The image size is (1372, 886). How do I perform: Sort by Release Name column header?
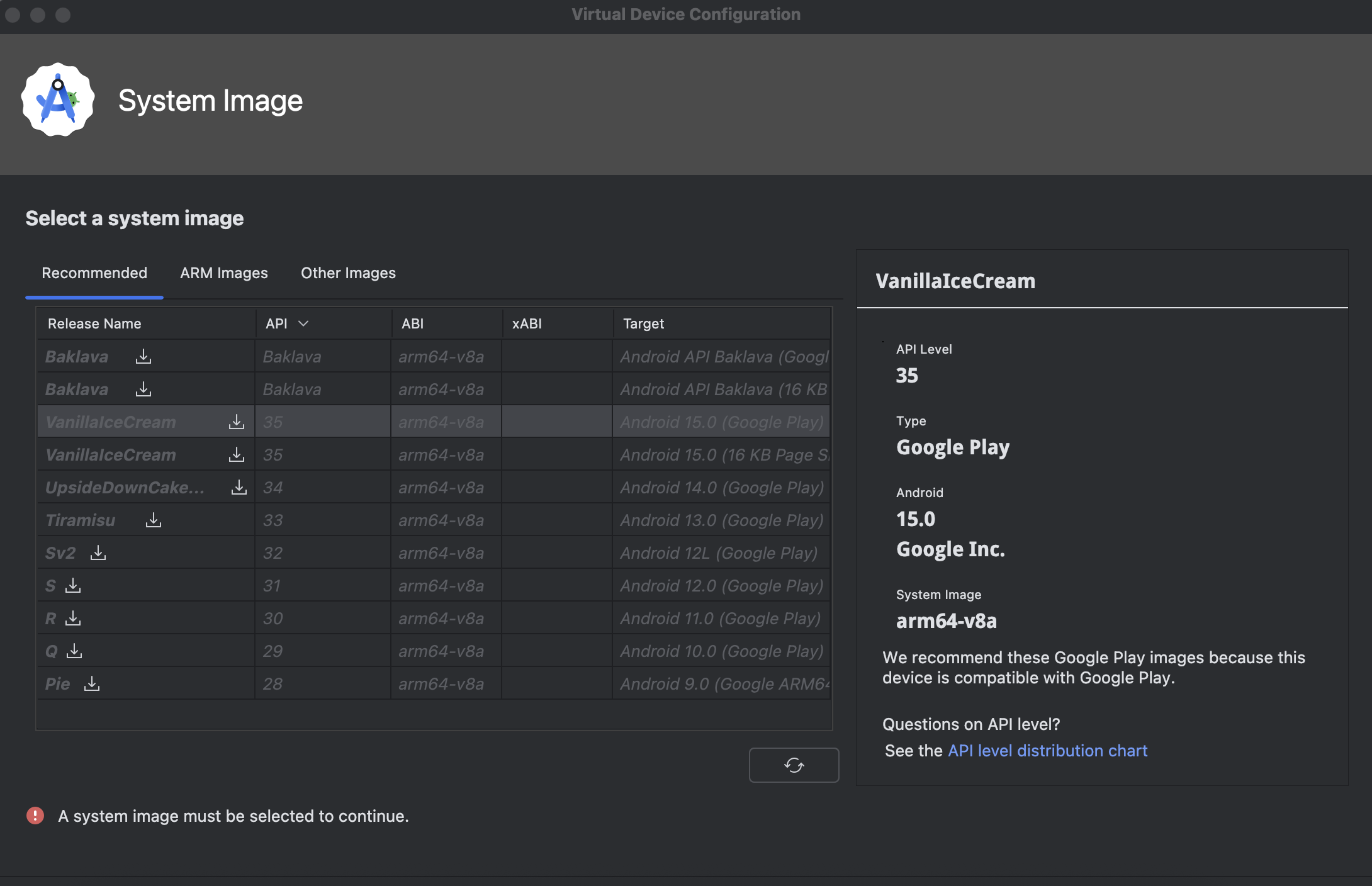coord(94,323)
